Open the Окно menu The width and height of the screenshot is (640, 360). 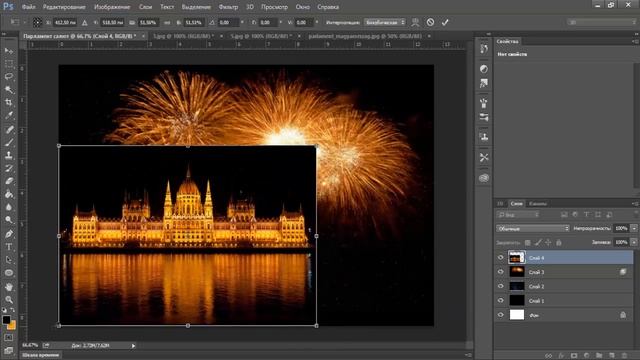(x=302, y=7)
